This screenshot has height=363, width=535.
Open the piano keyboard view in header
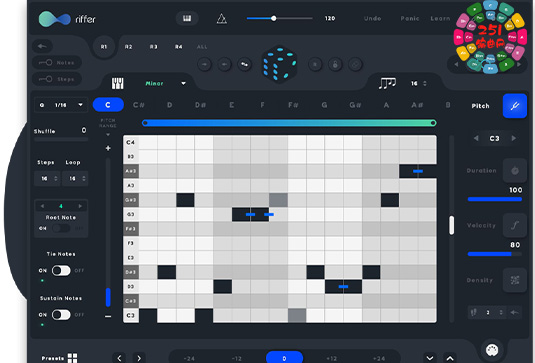click(187, 18)
